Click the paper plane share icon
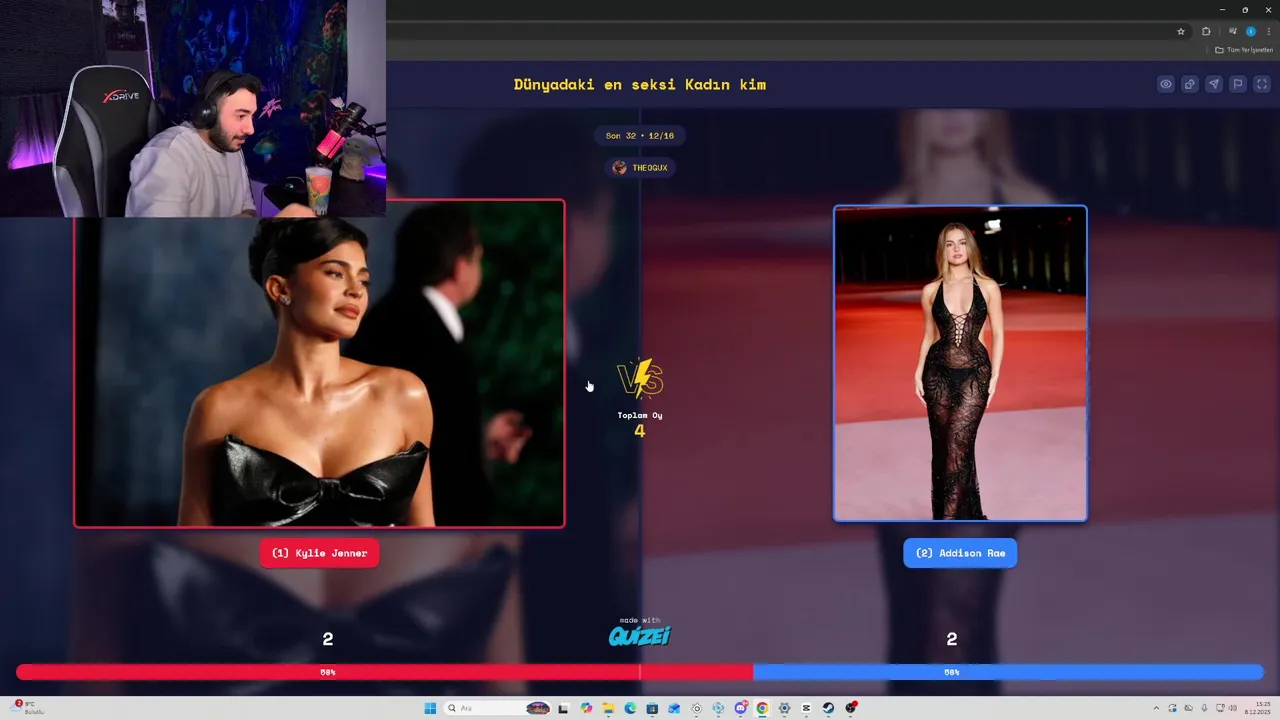 pyautogui.click(x=1214, y=84)
